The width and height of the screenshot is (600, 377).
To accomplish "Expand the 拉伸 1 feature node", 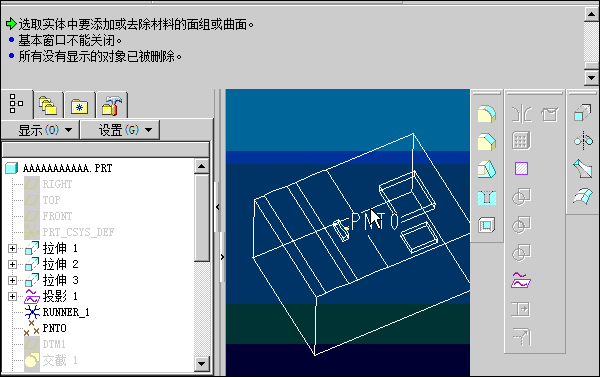I will 12,248.
